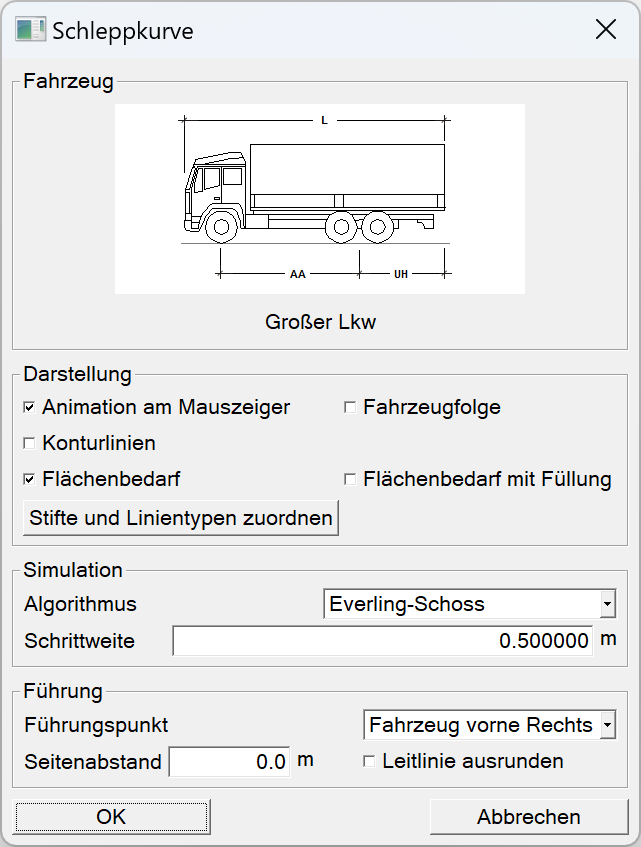Image resolution: width=641 pixels, height=847 pixels.
Task: Close the Schleppkurve dialog
Action: coord(606,30)
